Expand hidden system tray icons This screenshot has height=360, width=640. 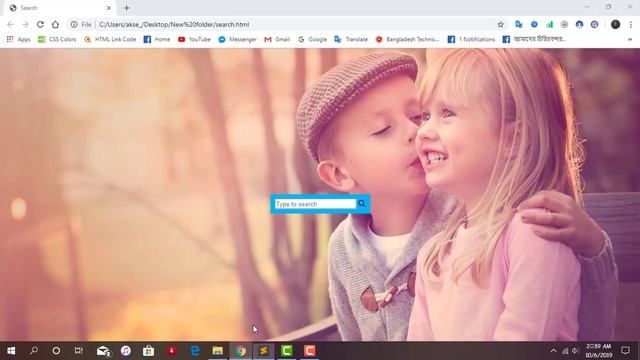[553, 351]
